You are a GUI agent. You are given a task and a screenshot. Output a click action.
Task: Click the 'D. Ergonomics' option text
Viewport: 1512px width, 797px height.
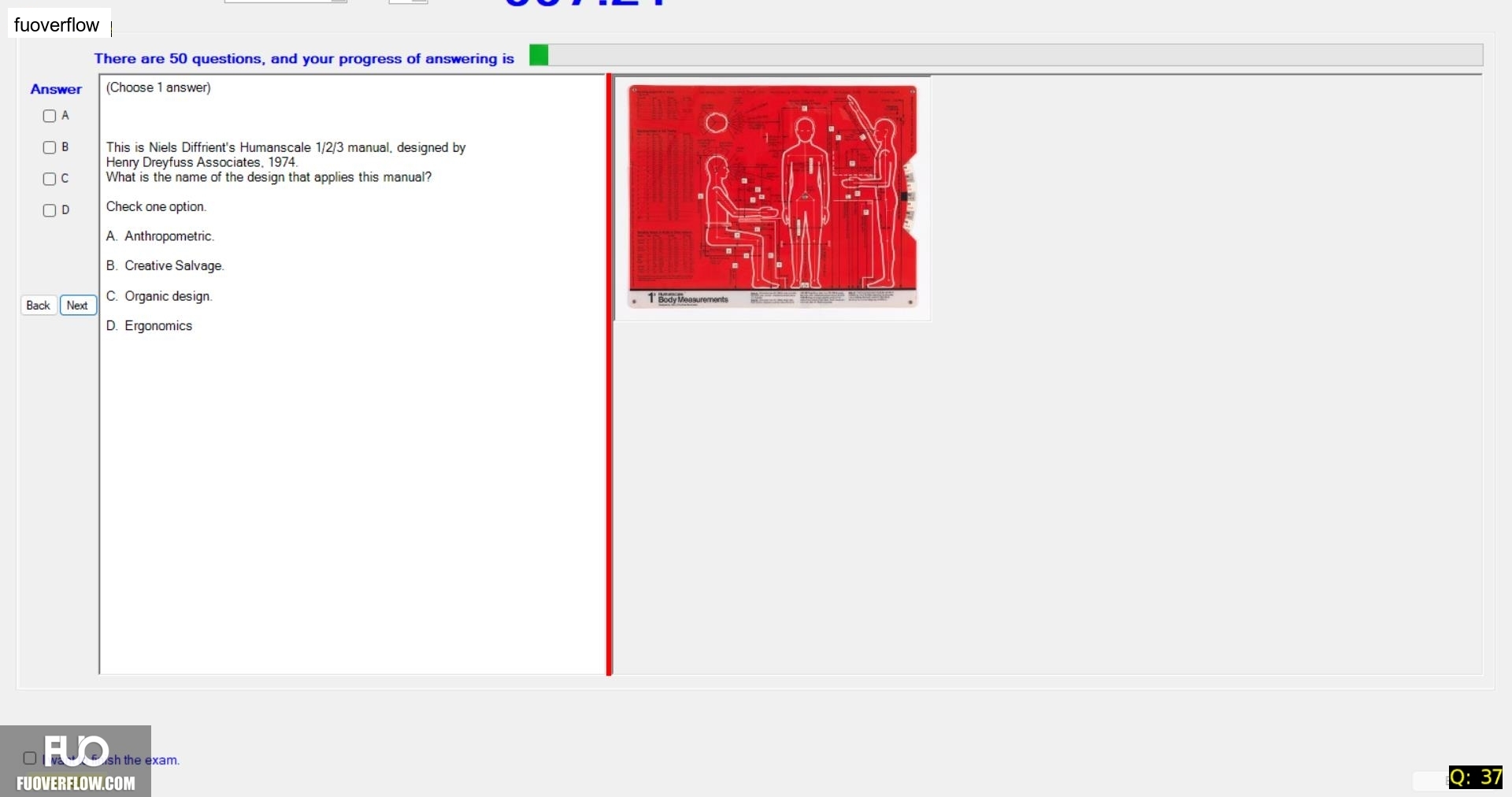click(149, 326)
